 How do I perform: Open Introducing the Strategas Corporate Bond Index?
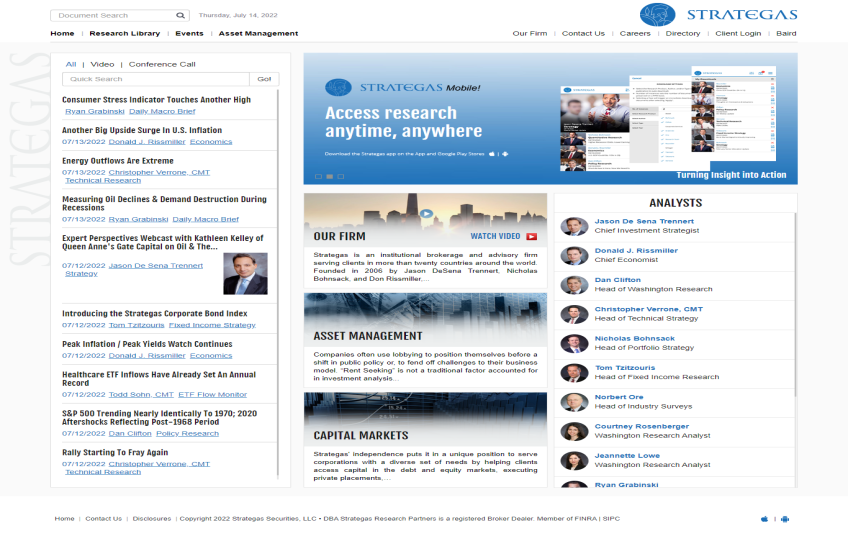coord(155,314)
